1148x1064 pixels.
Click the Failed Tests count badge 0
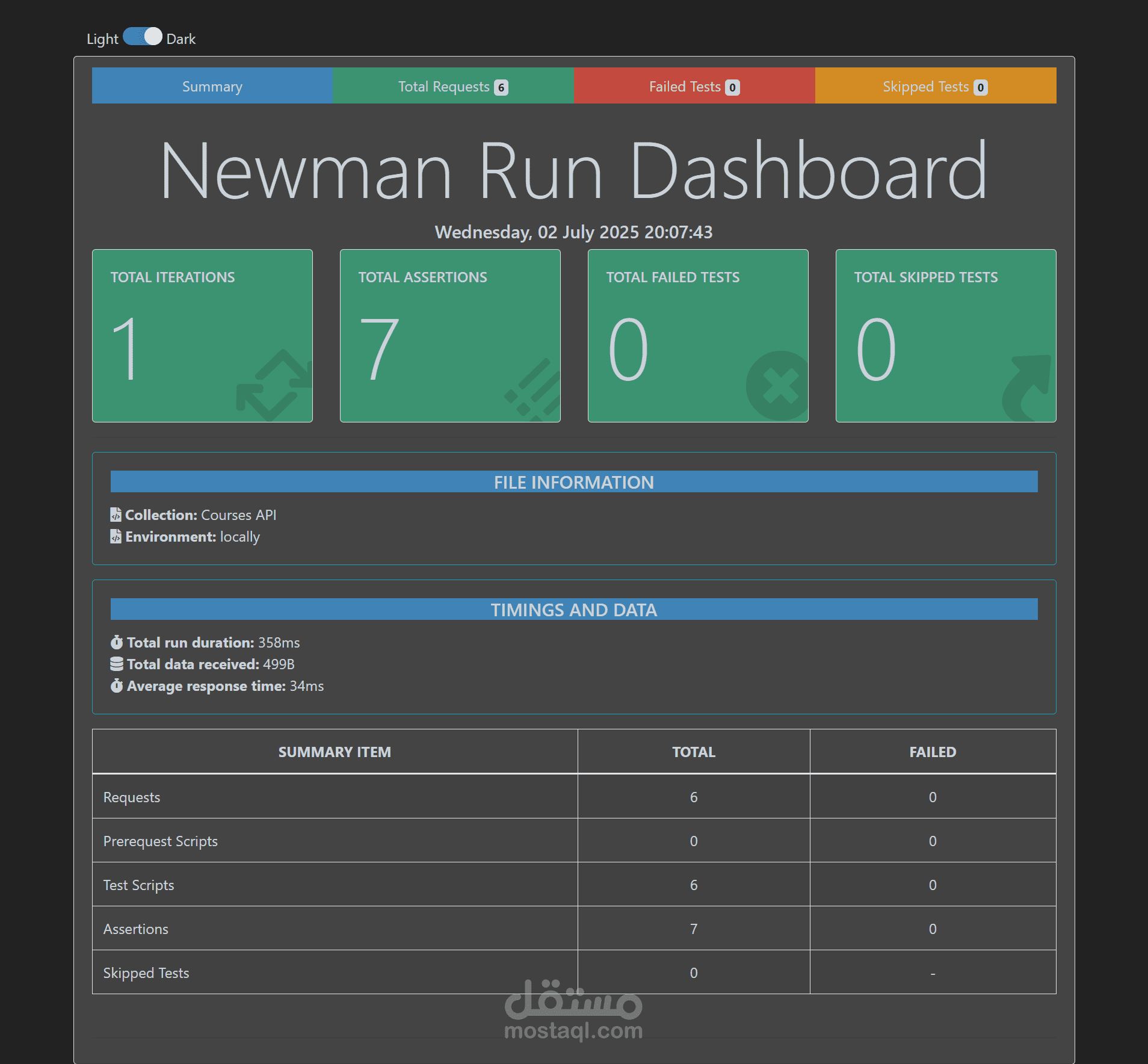click(x=732, y=87)
